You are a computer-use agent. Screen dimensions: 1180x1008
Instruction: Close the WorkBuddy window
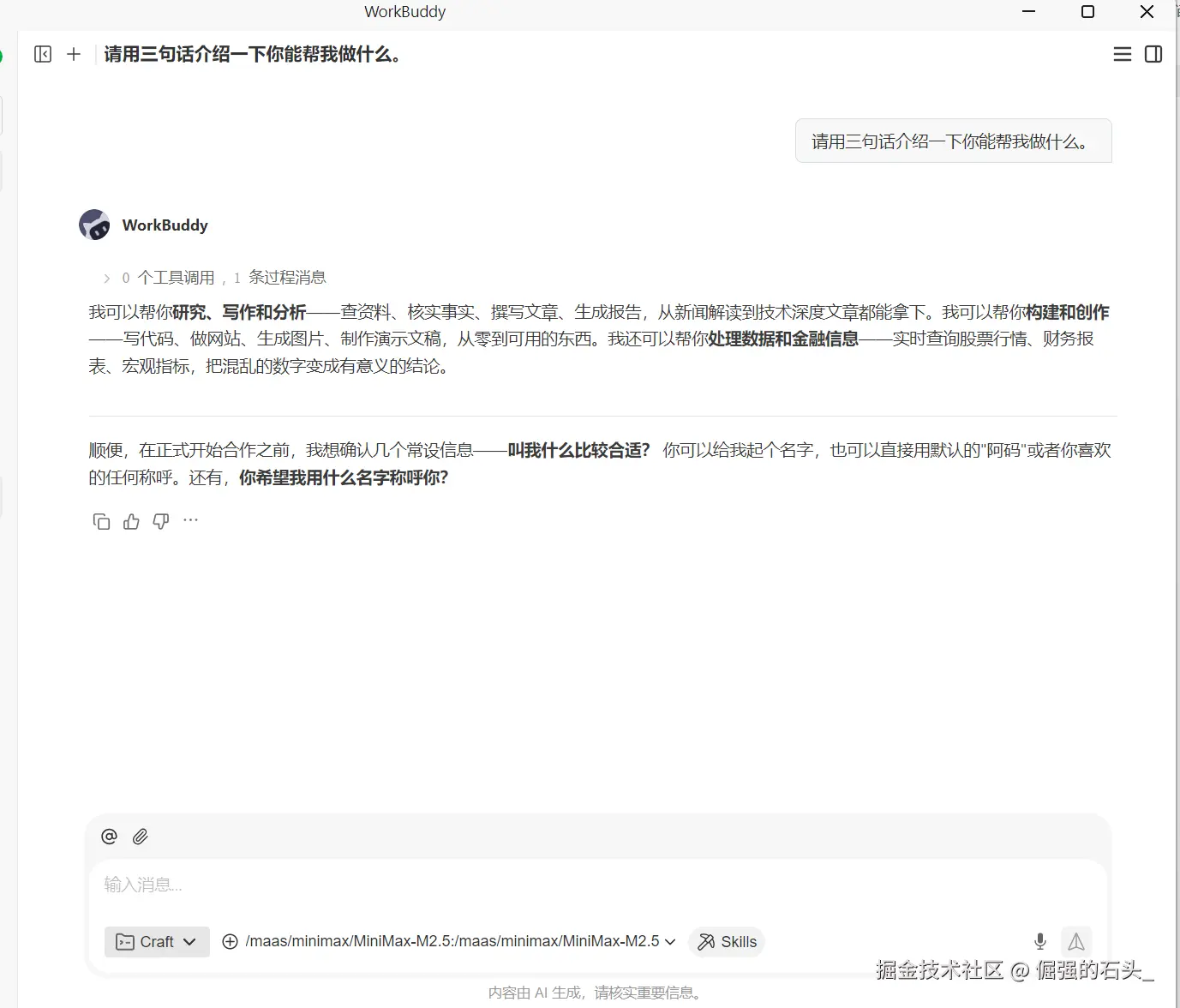pos(1147,12)
